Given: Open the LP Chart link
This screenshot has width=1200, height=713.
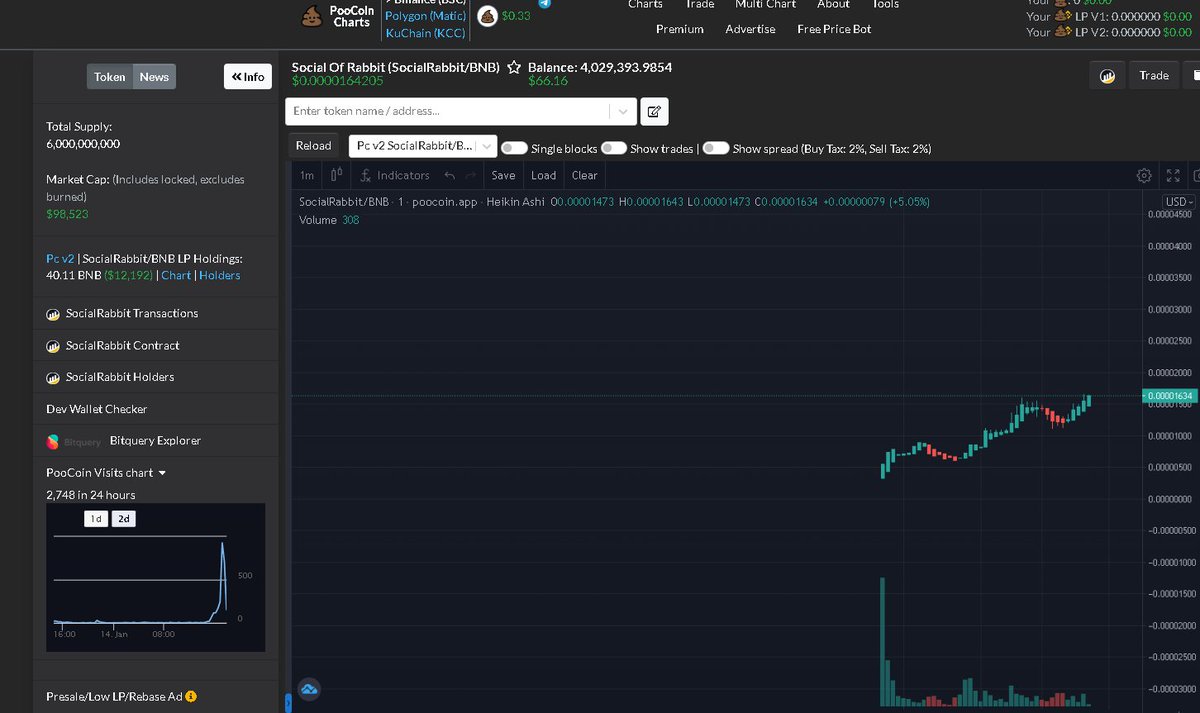Looking at the screenshot, I should 176,275.
